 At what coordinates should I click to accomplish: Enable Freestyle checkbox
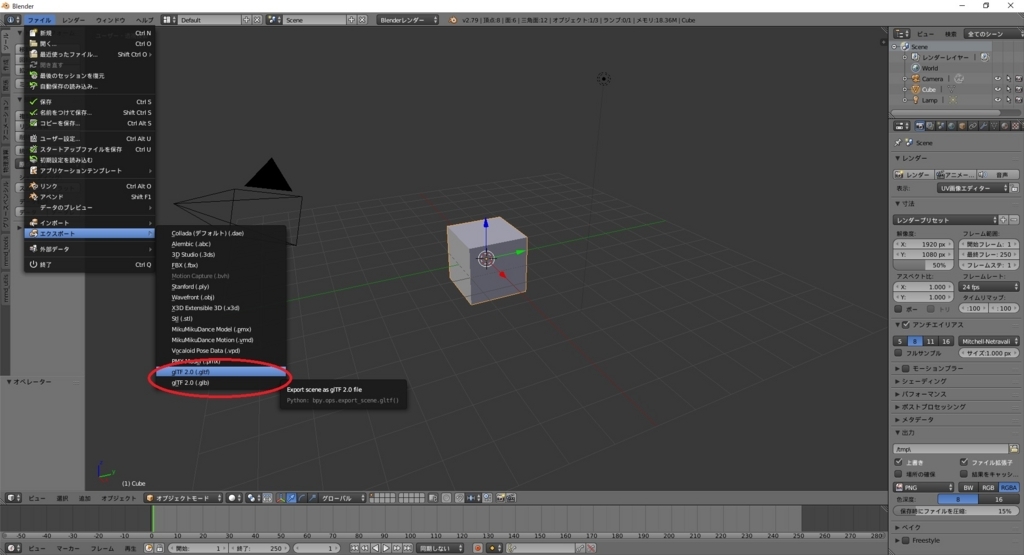point(906,541)
